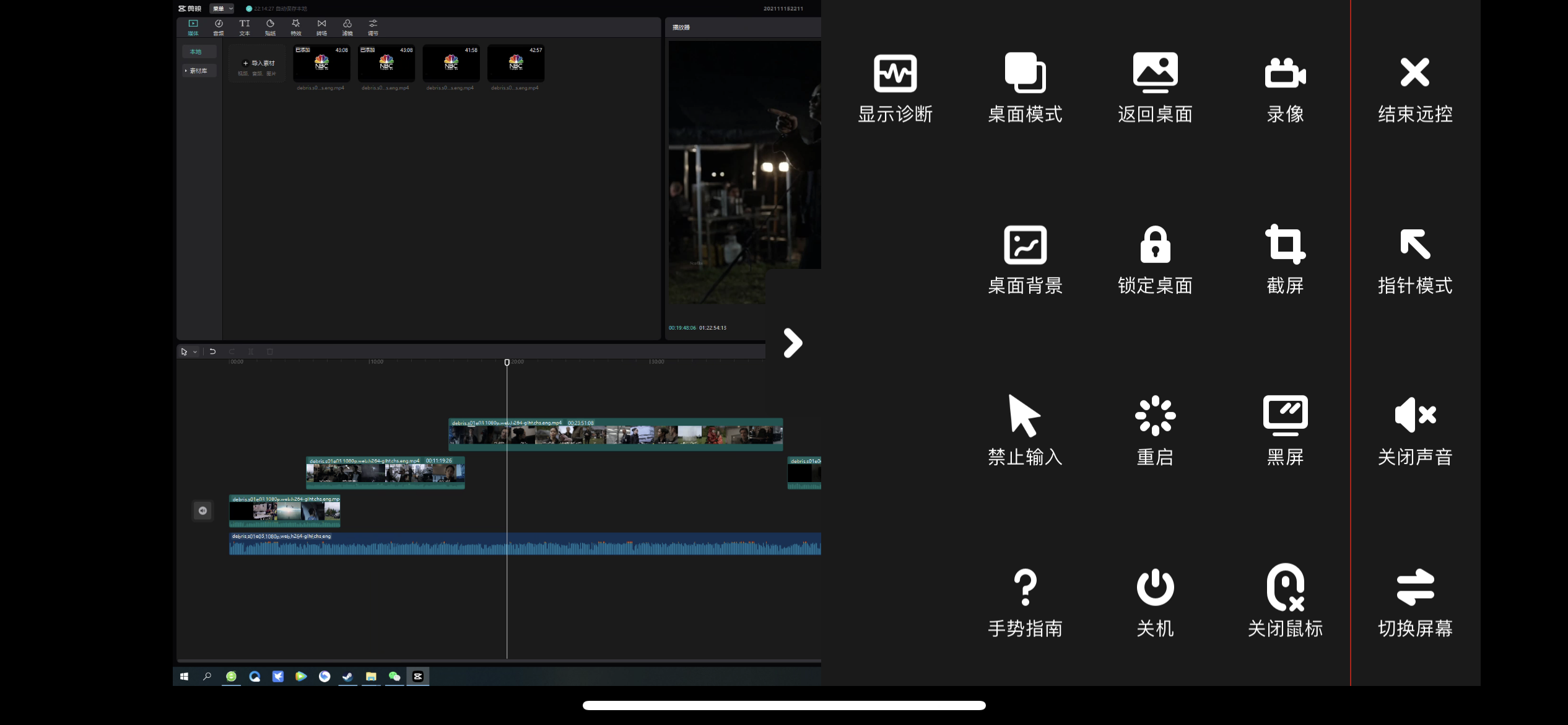Tap the 截屏 screenshot crop icon
The image size is (1568, 725).
coord(1285,245)
